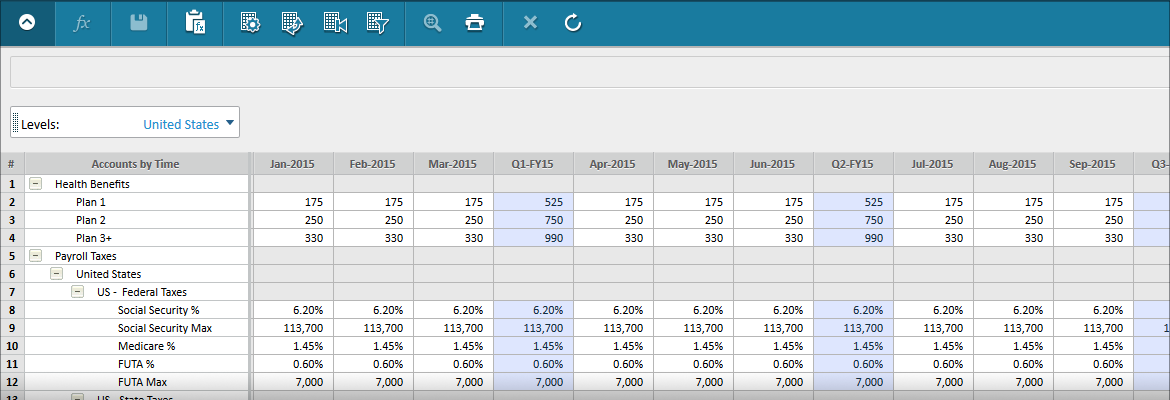
Task: Select the Medicare % row label
Action: tap(146, 346)
